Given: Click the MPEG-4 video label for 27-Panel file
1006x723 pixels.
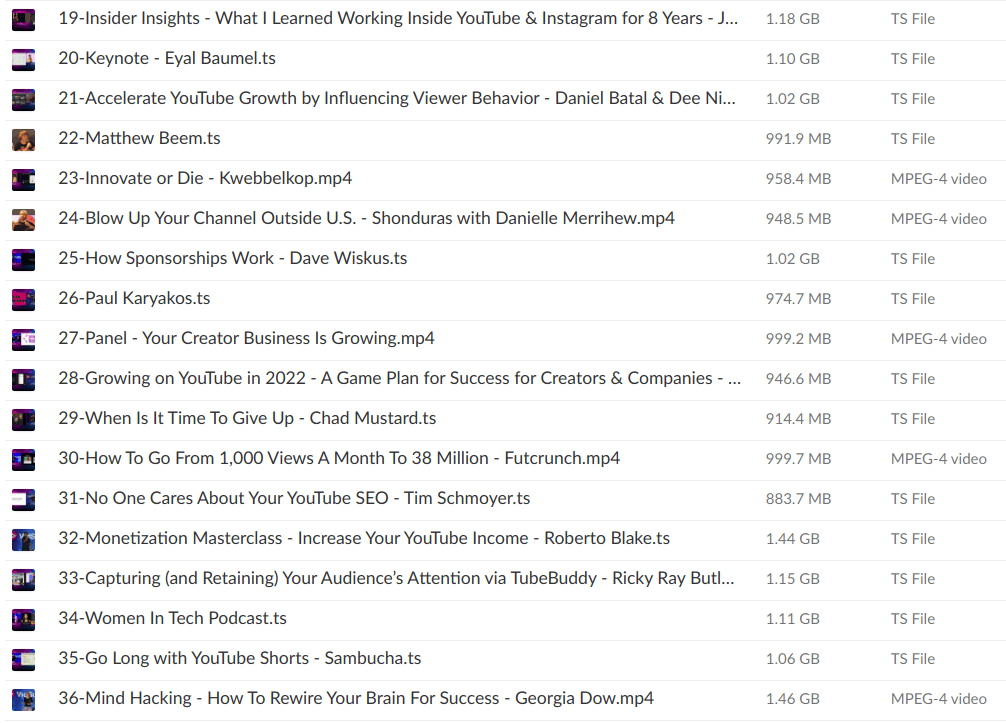Looking at the screenshot, I should 938,338.
